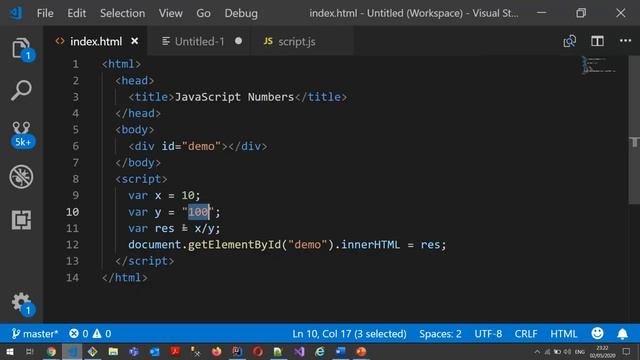Click the opening <script> tag on line 8

point(141,179)
